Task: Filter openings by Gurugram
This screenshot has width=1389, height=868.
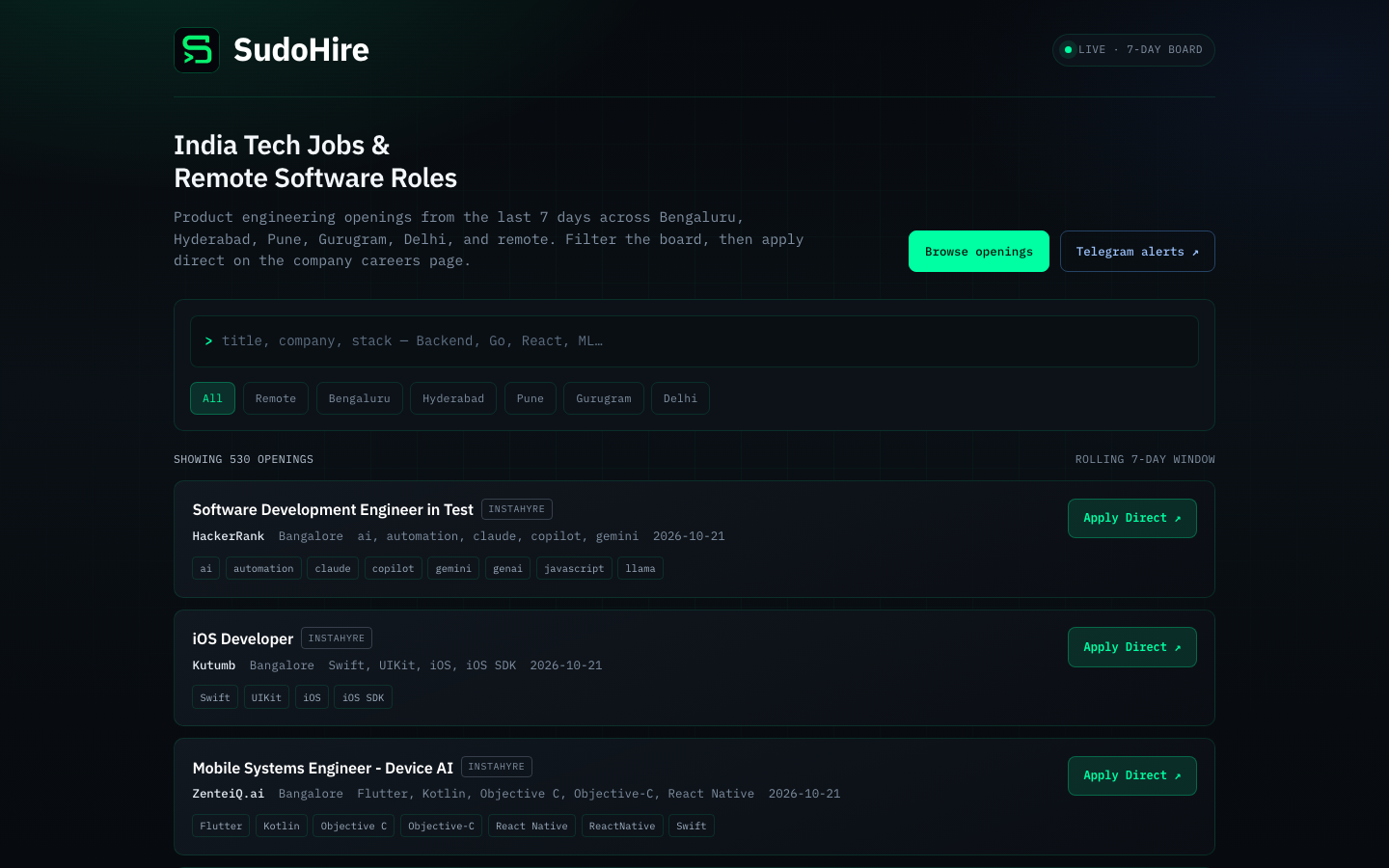Action: point(604,398)
